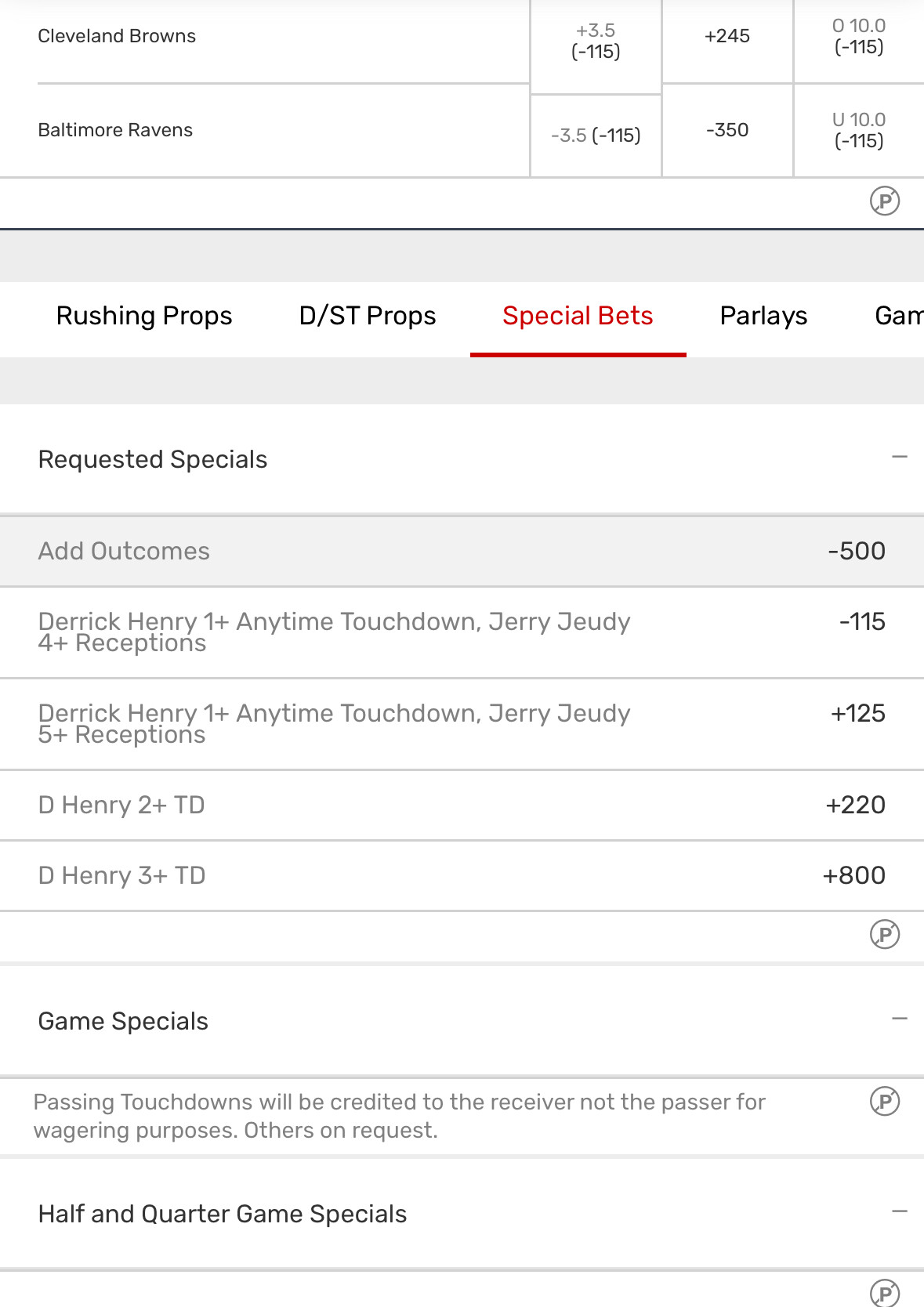Select the Parlays tab
This screenshot has height=1307, width=924.
(x=763, y=316)
